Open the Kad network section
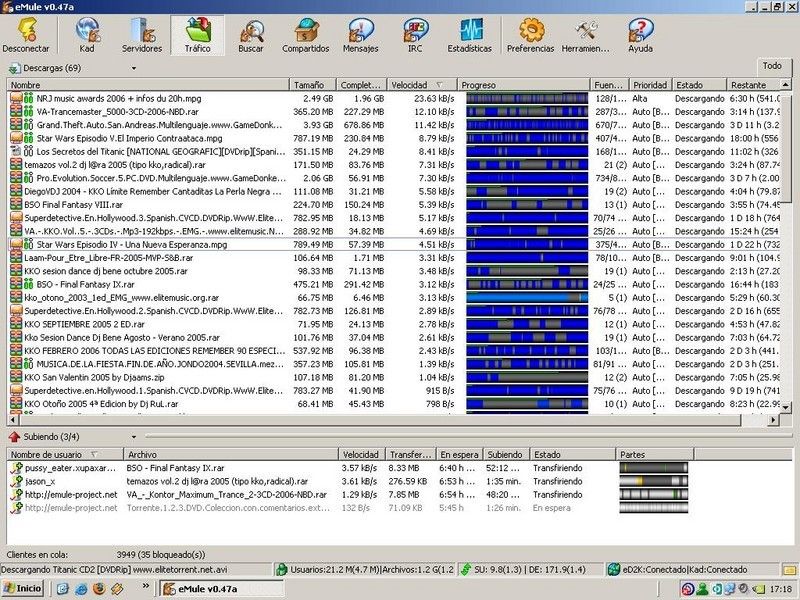 [x=87, y=35]
